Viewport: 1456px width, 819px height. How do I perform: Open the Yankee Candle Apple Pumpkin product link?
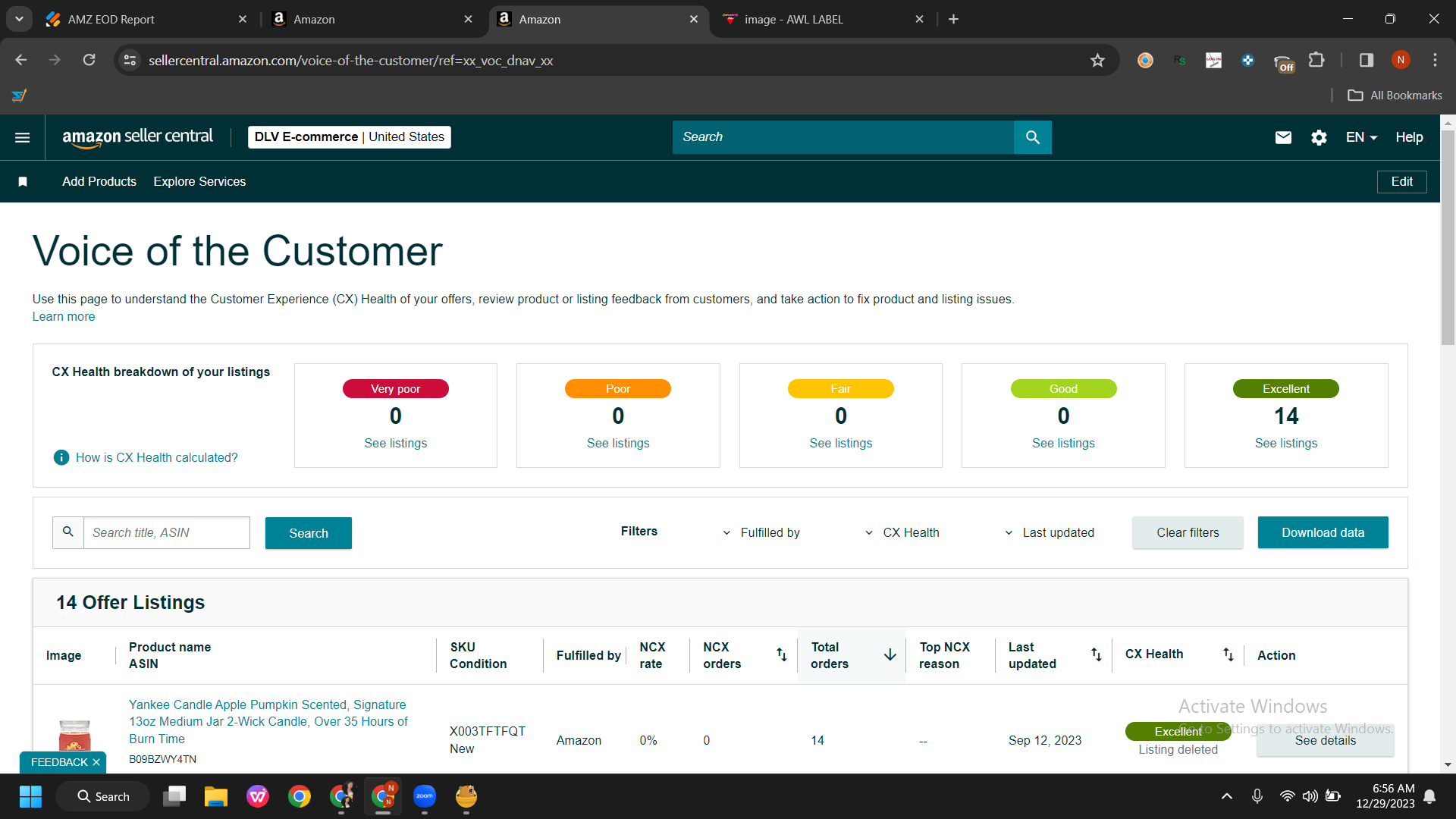(268, 722)
